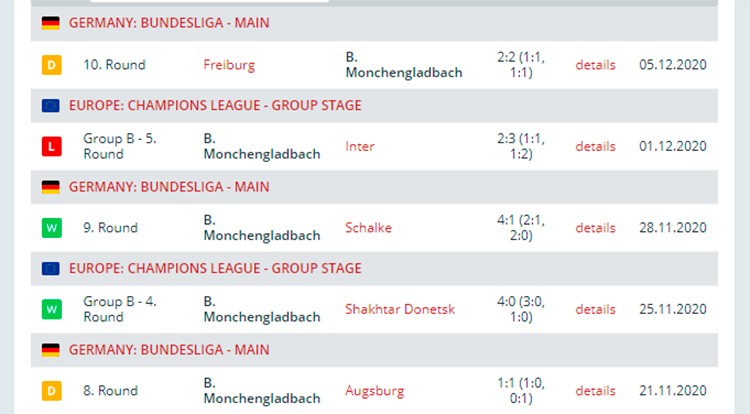Open the Augsburg team link
This screenshot has height=414, width=750.
pyautogui.click(x=375, y=391)
